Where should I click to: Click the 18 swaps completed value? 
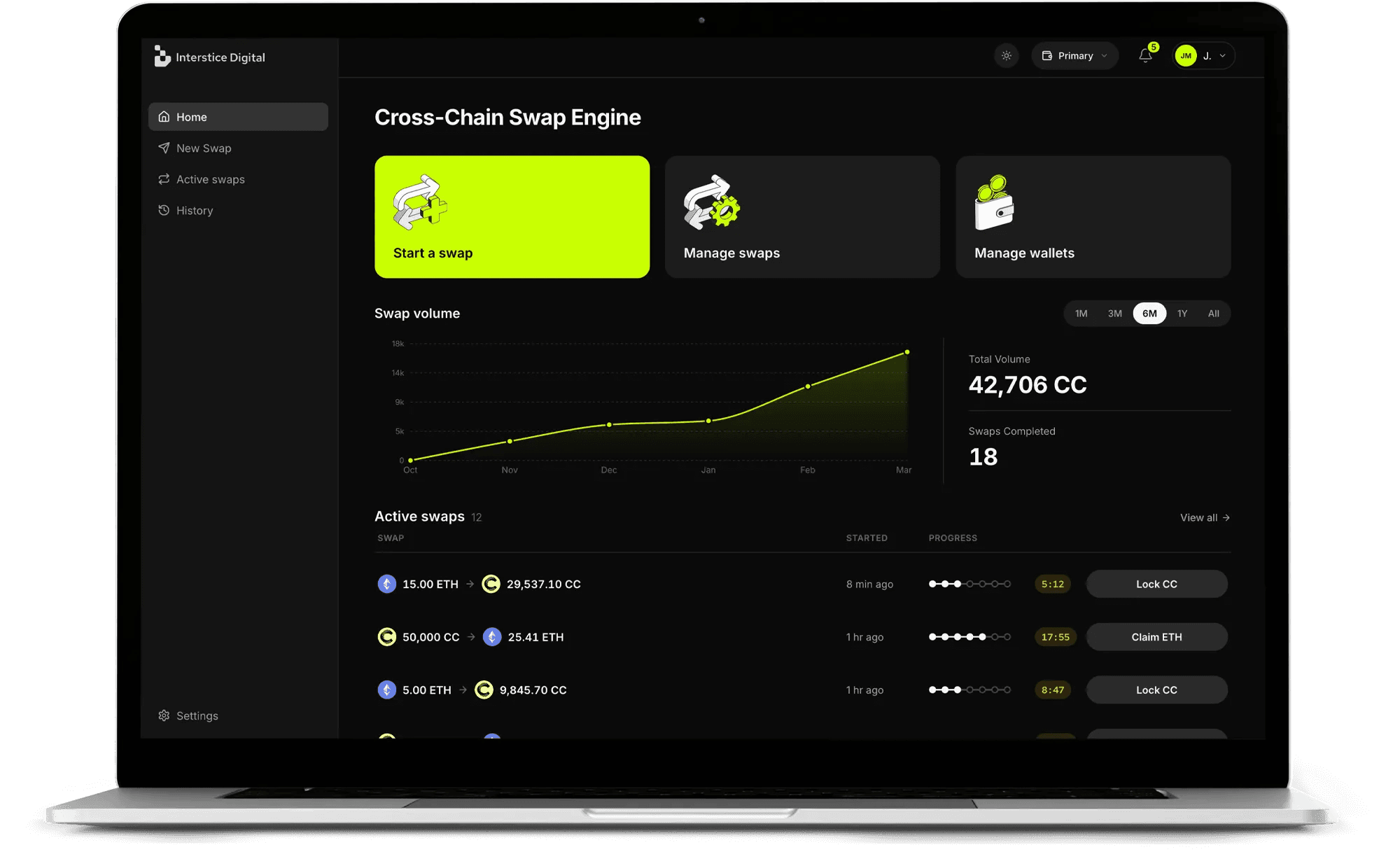983,457
